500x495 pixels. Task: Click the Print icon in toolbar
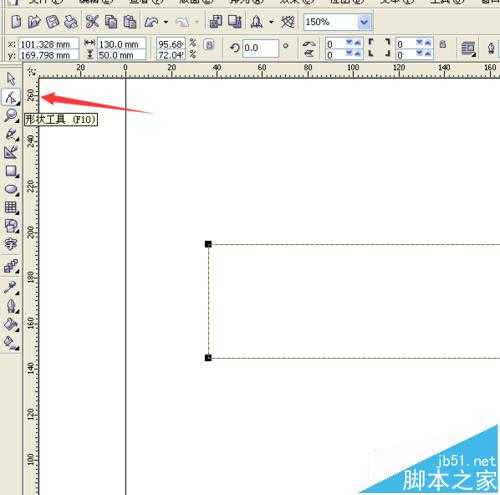point(71,22)
